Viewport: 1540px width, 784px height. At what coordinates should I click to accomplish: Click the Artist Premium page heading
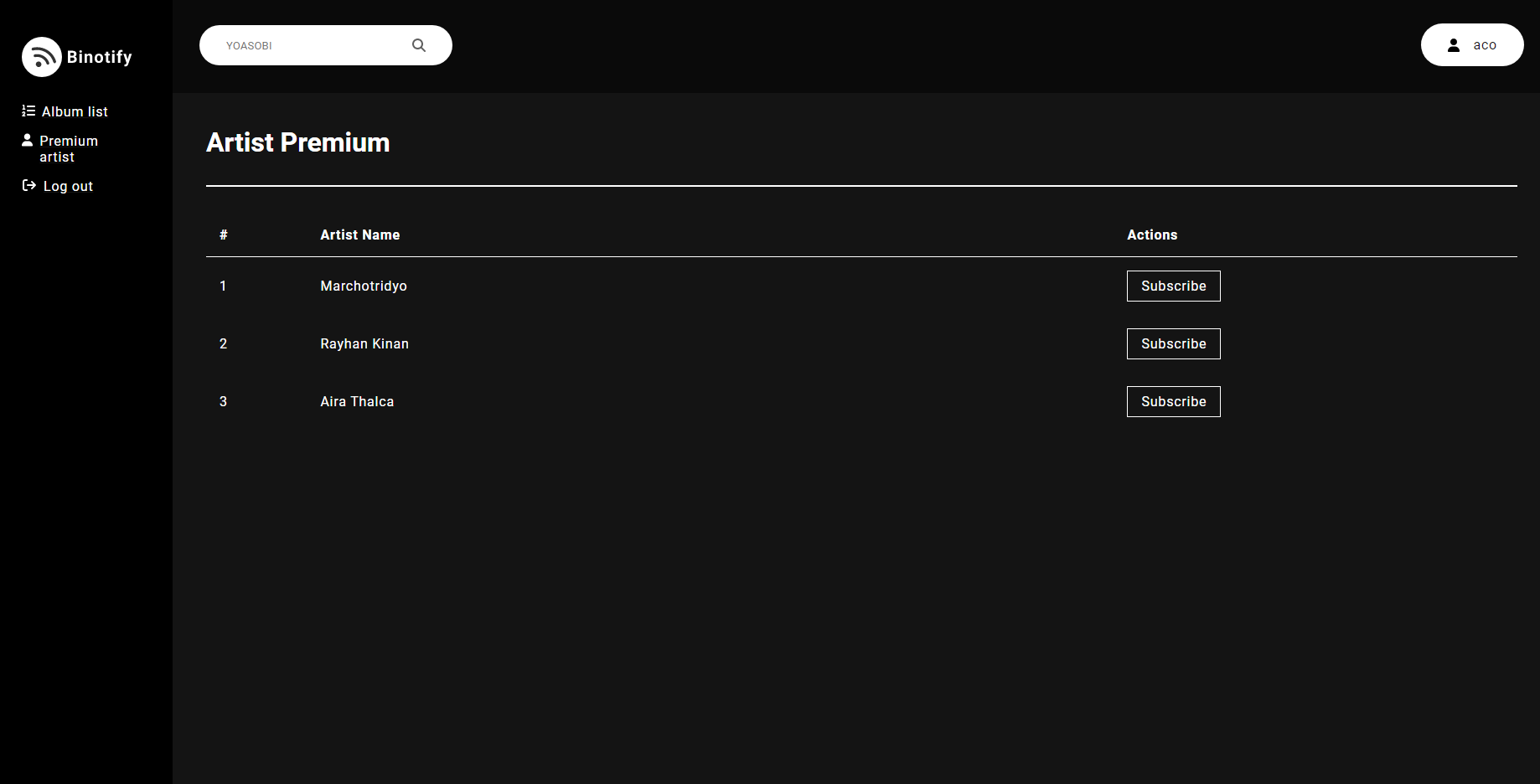(298, 142)
